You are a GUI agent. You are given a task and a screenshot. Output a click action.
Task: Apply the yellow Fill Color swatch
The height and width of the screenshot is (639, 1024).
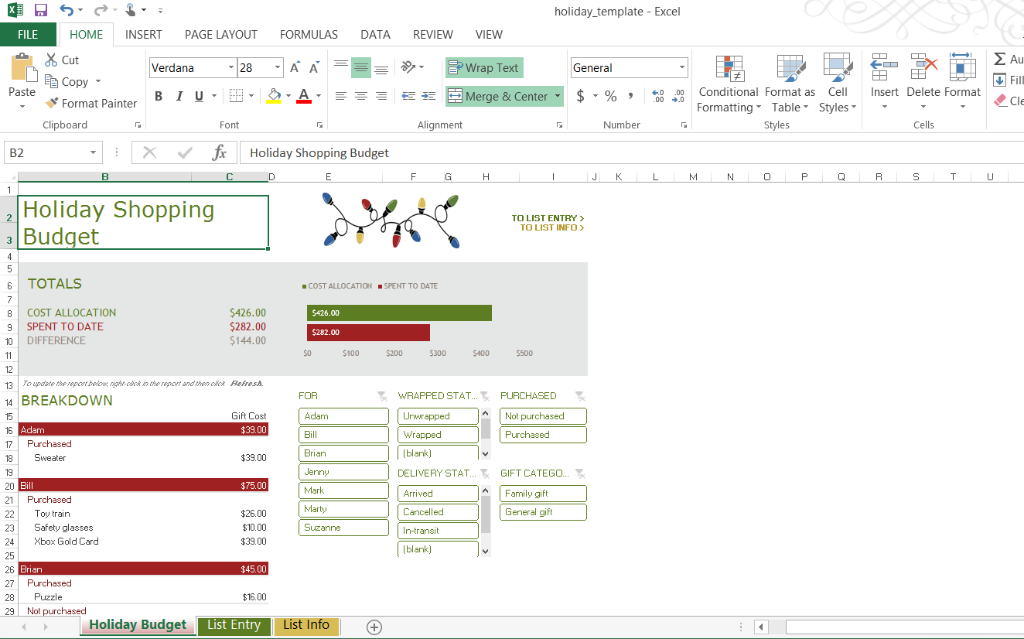coord(274,96)
